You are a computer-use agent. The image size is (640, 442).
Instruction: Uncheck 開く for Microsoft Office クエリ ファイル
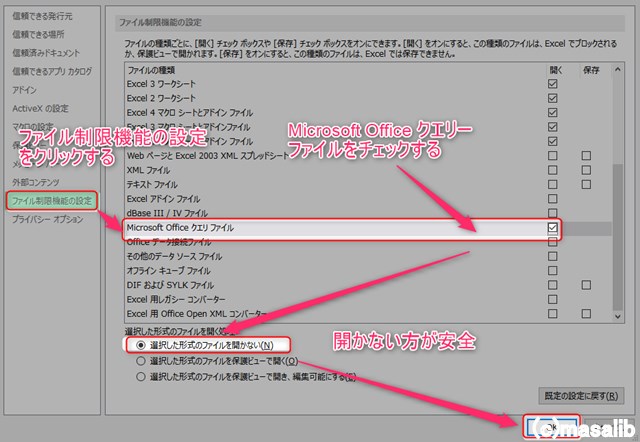pos(552,227)
